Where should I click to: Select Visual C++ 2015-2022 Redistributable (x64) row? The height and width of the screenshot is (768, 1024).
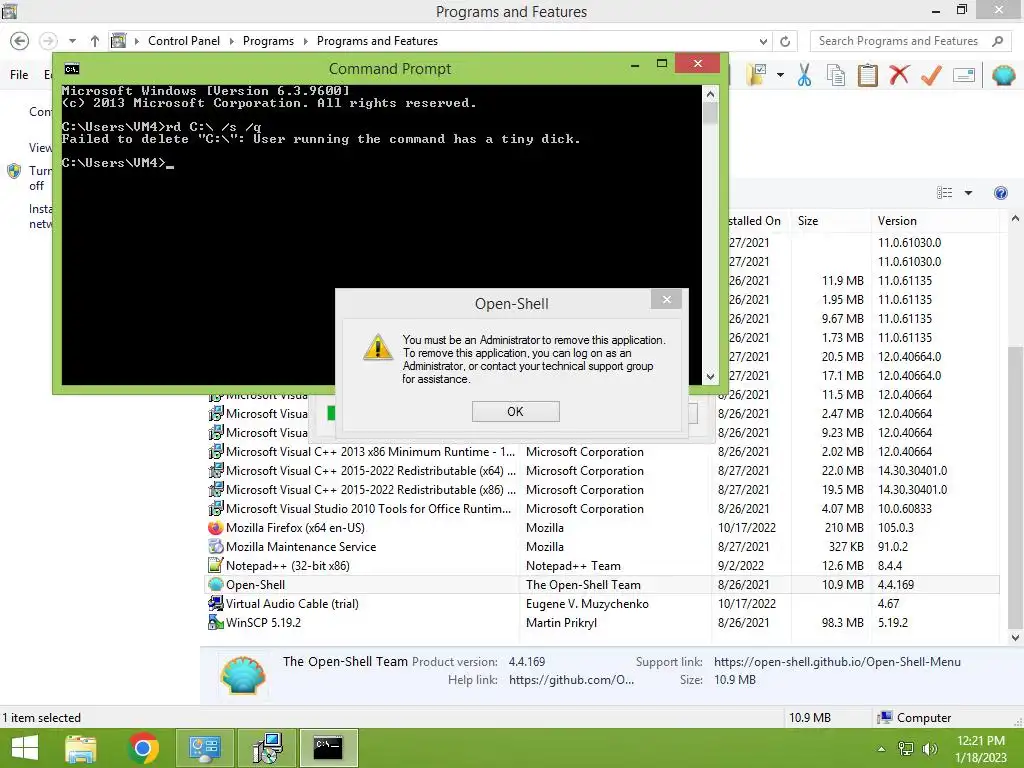[x=601, y=471]
